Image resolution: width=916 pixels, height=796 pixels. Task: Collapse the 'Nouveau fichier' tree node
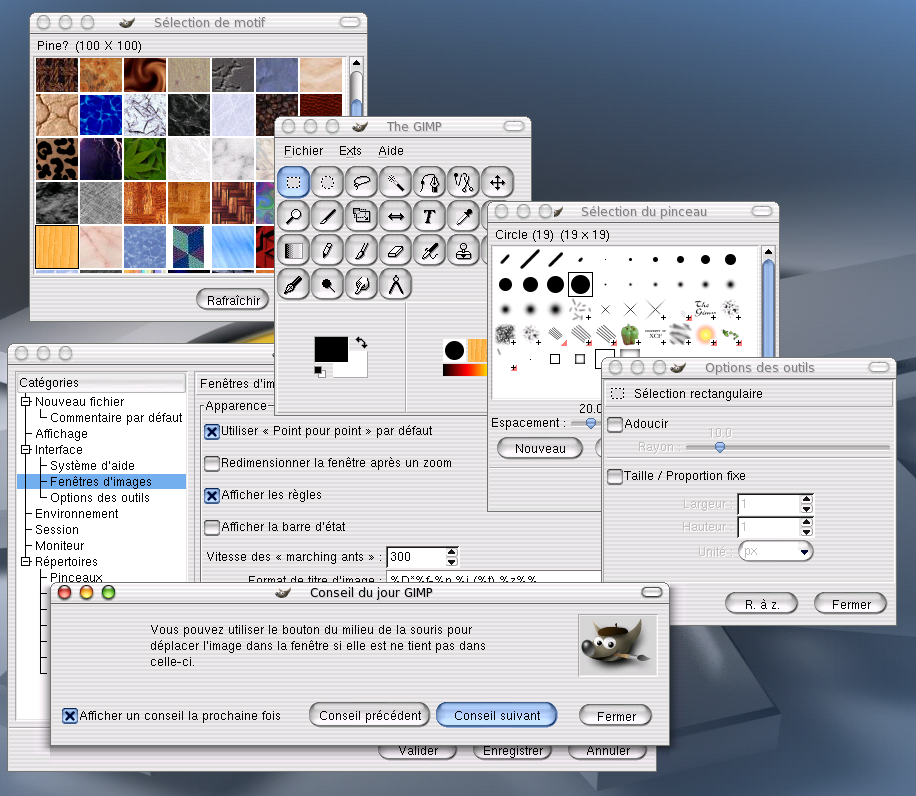[x=25, y=401]
